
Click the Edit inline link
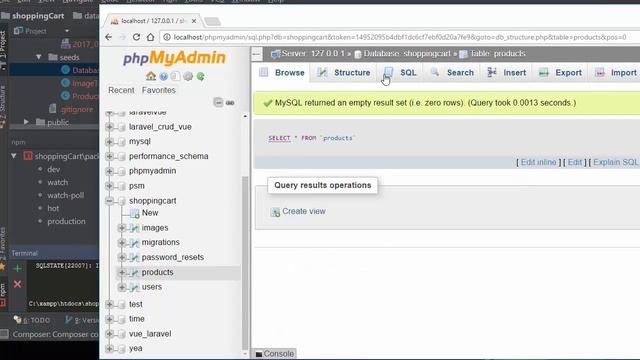(x=538, y=162)
